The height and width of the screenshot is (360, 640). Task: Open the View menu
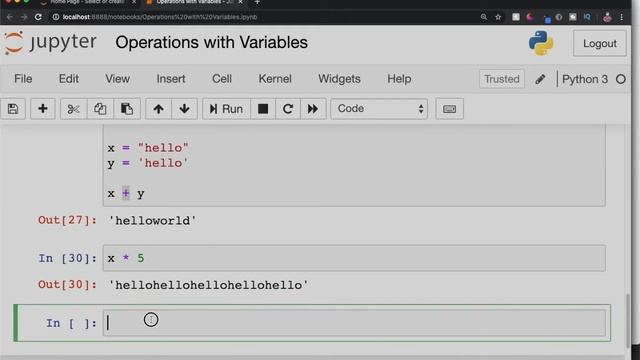pos(118,79)
